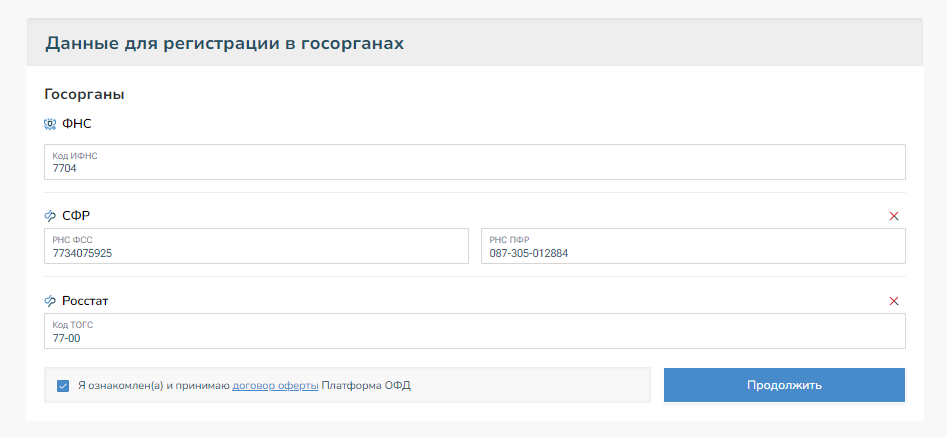Image resolution: width=947 pixels, height=437 pixels.
Task: Click the Росстат section title
Action: pyautogui.click(x=84, y=301)
